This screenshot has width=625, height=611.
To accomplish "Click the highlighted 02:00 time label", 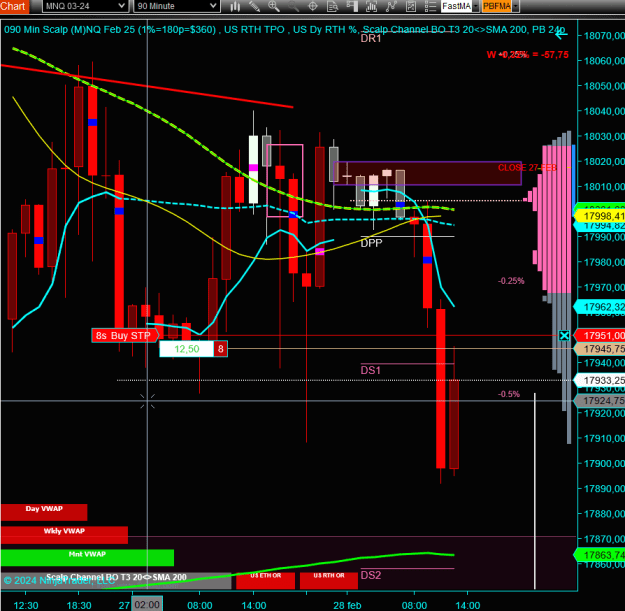I will point(147,605).
